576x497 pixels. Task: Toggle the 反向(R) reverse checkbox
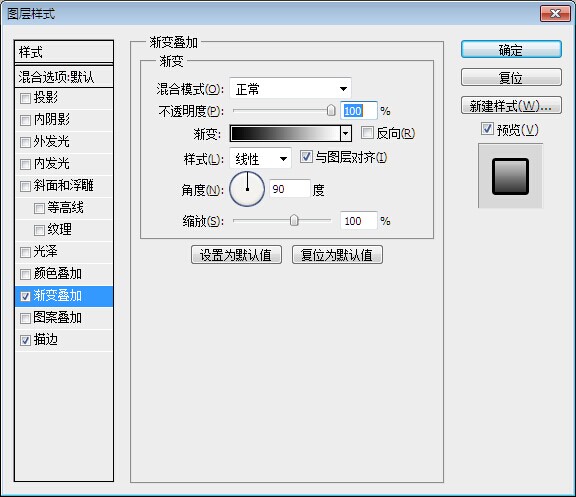pyautogui.click(x=367, y=133)
